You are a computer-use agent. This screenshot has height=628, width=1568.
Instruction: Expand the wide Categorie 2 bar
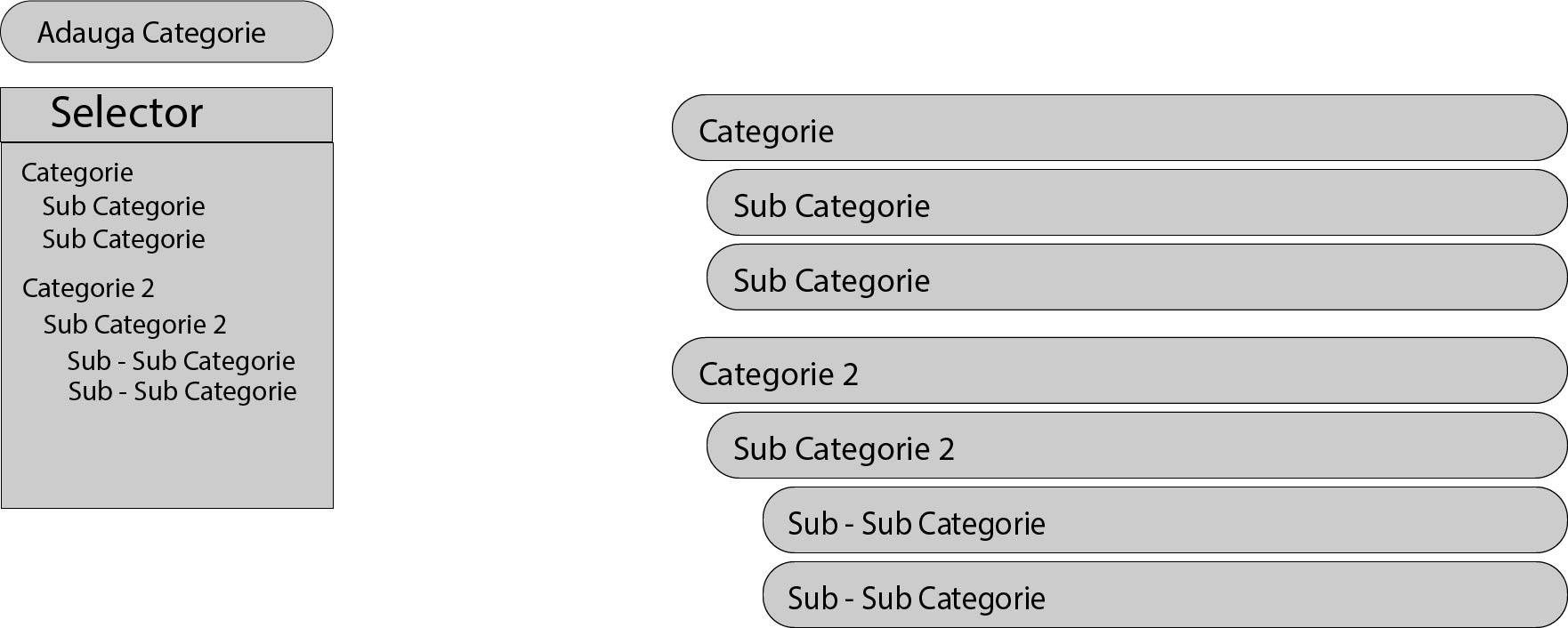[1119, 370]
